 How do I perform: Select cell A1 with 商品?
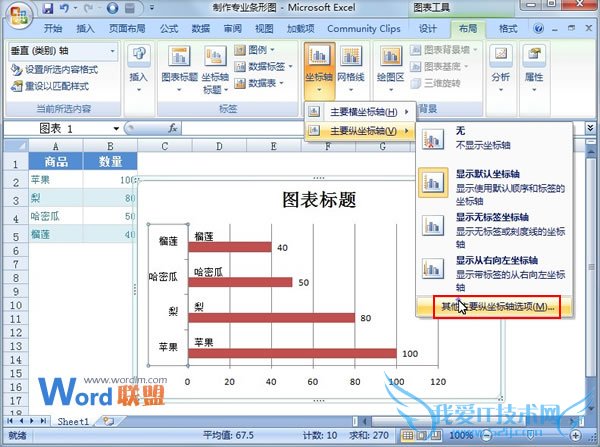[56, 162]
